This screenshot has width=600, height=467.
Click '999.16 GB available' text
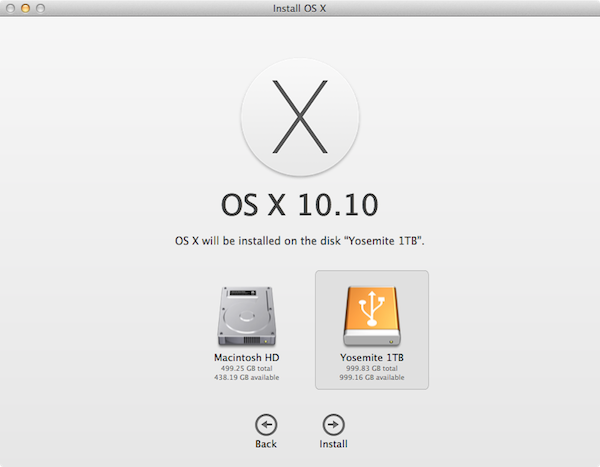372,377
